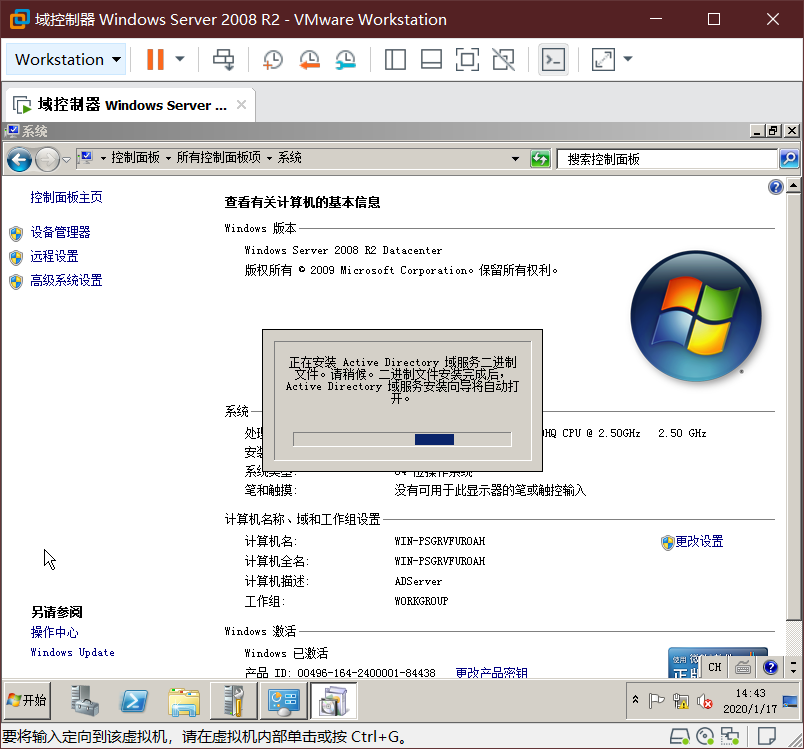Viewport: 804px width, 749px height.
Task: Click the VMware pause VM icon
Action: tap(155, 59)
